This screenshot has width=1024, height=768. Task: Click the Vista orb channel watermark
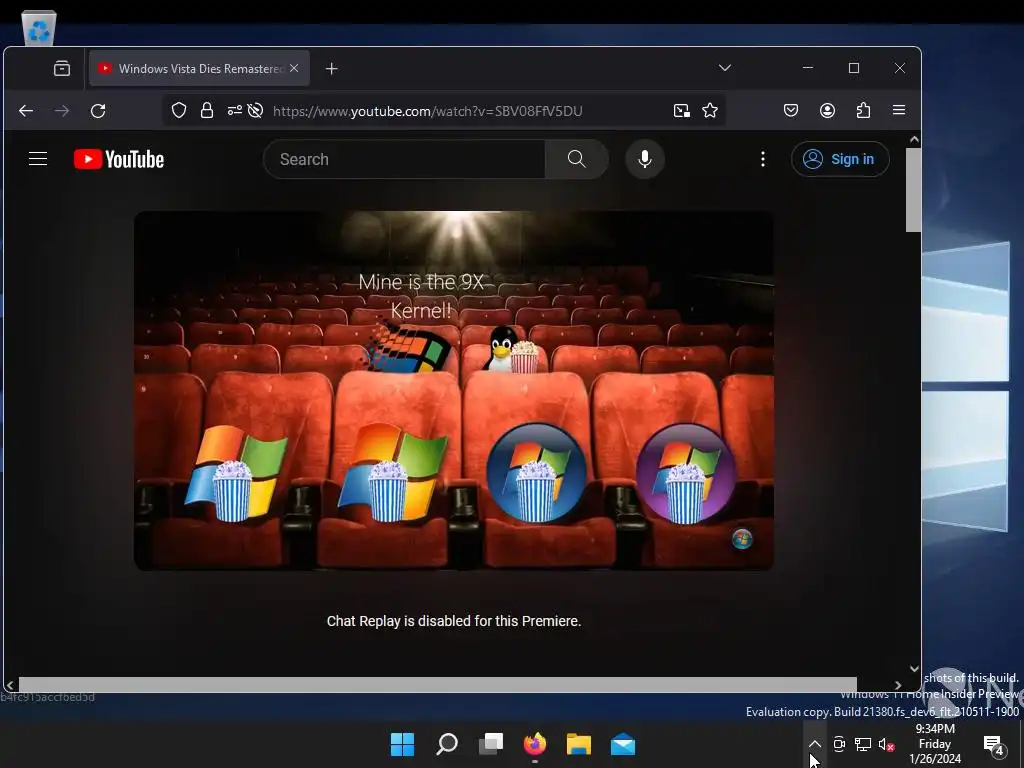tap(743, 539)
